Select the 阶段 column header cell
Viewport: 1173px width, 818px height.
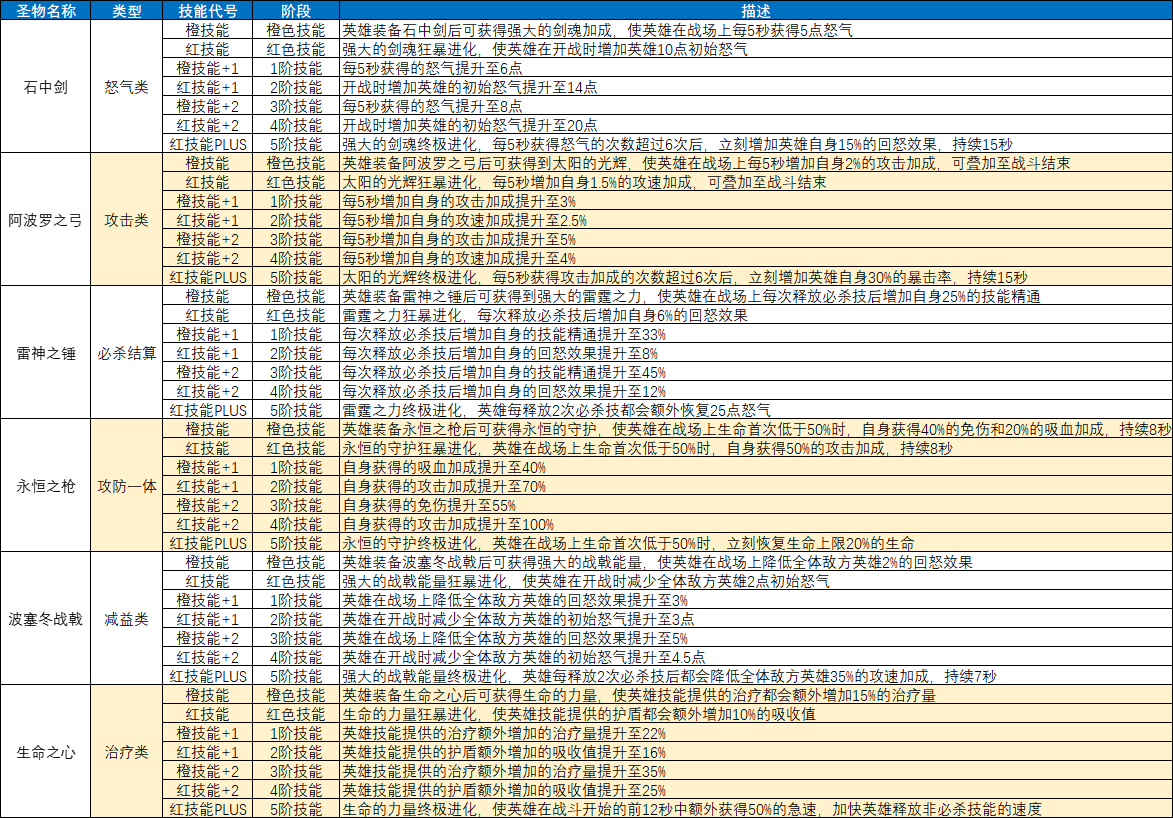295,11
